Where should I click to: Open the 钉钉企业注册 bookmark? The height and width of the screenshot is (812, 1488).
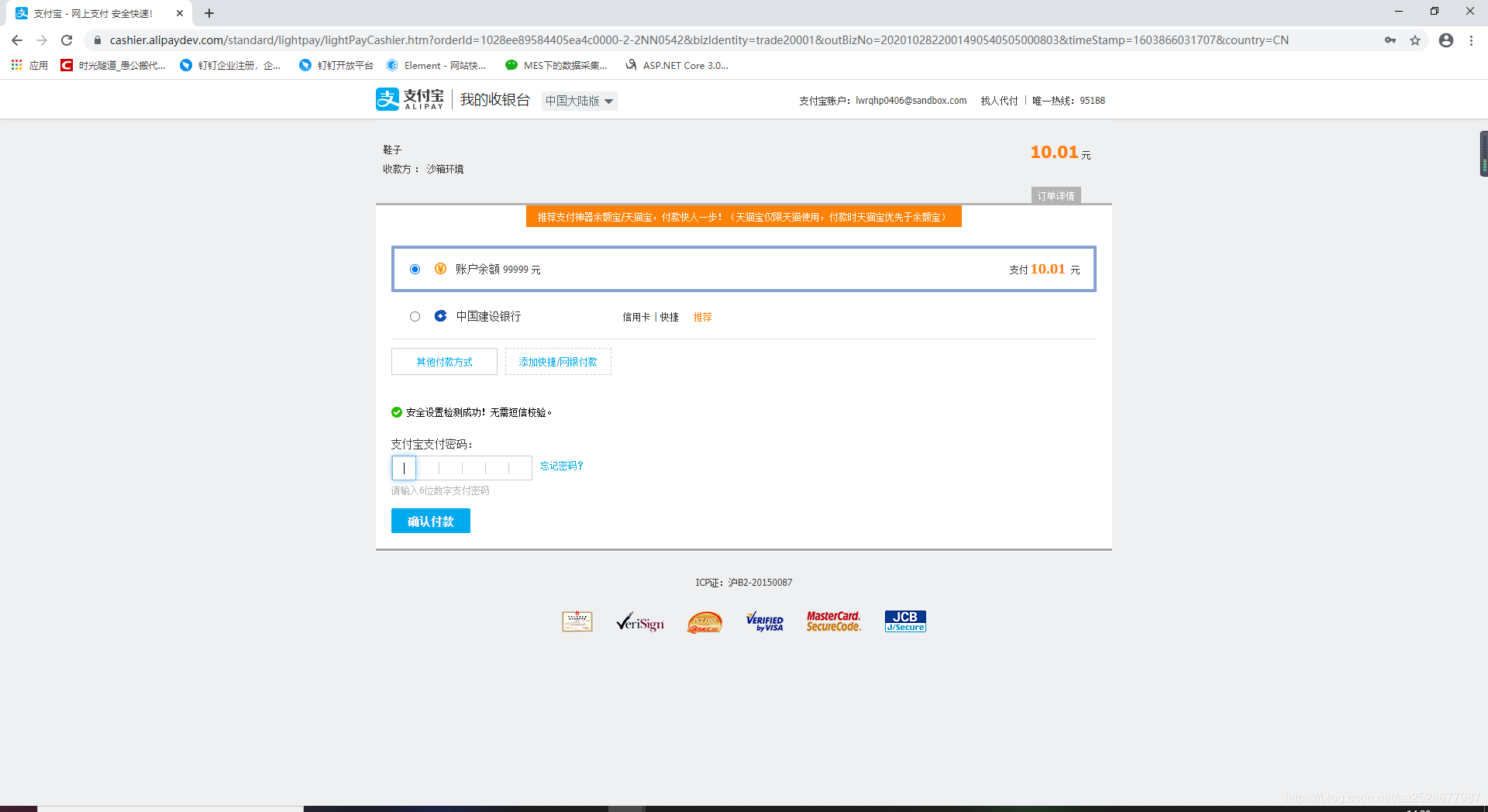(230, 65)
